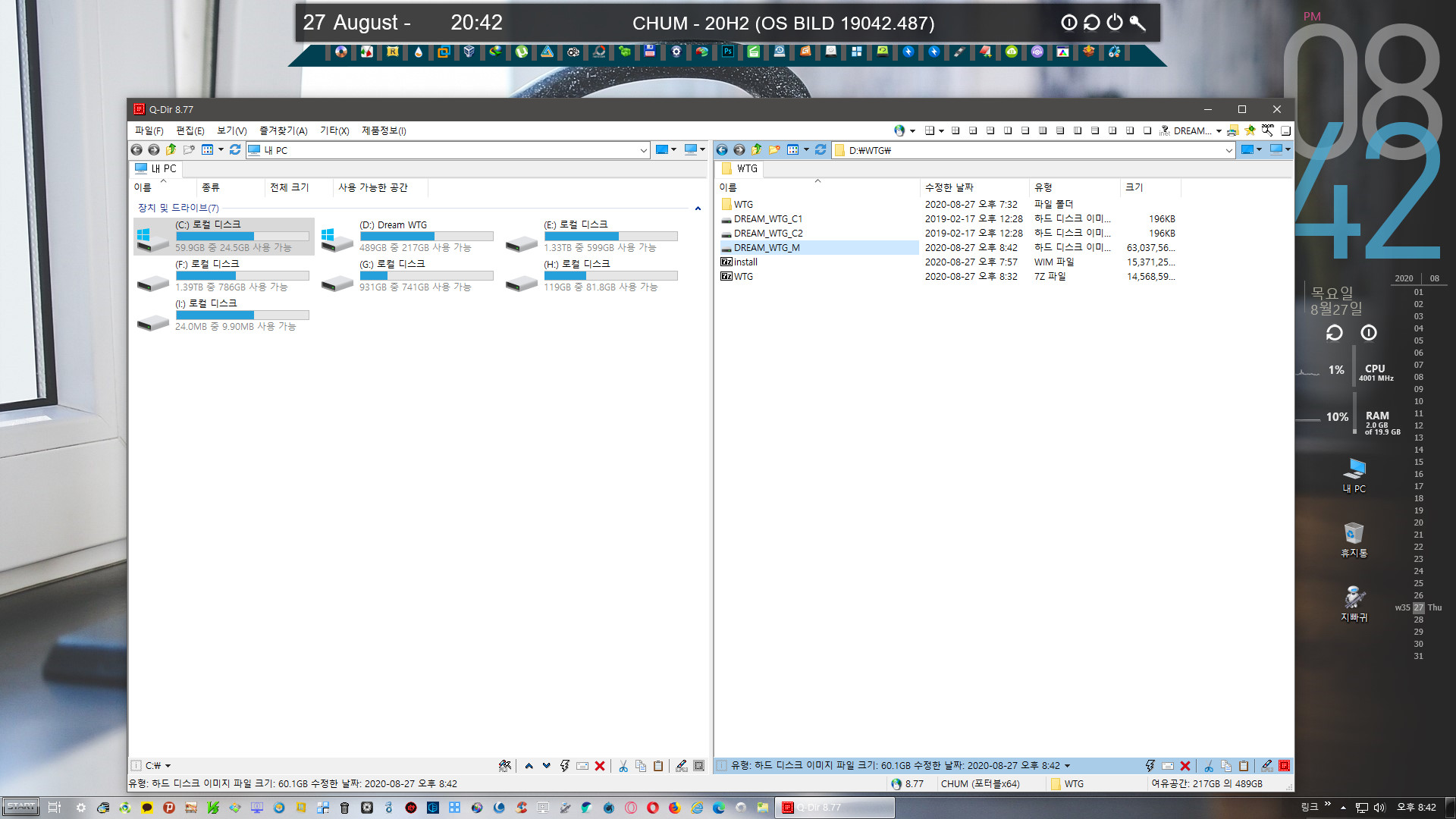
Task: Toggle select-all icon in left pane footer
Action: (699, 766)
